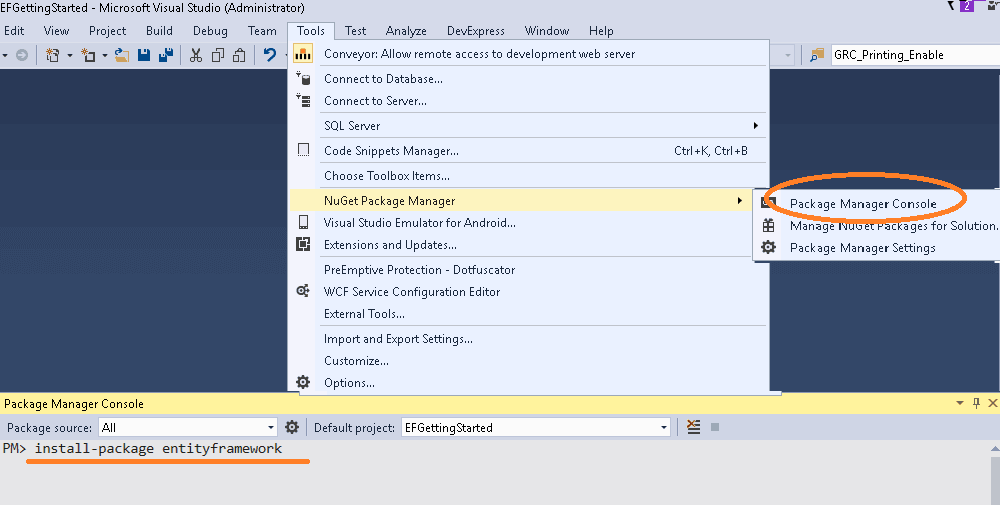Select Package Manager Settings entry
Viewport: 1000px width, 505px height.
(x=862, y=247)
